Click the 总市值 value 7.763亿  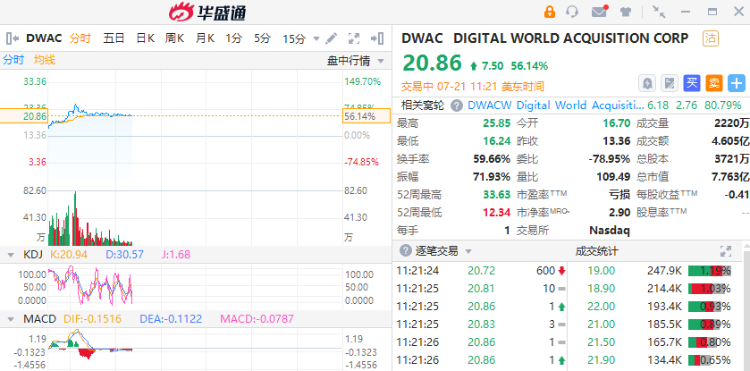[x=730, y=177]
